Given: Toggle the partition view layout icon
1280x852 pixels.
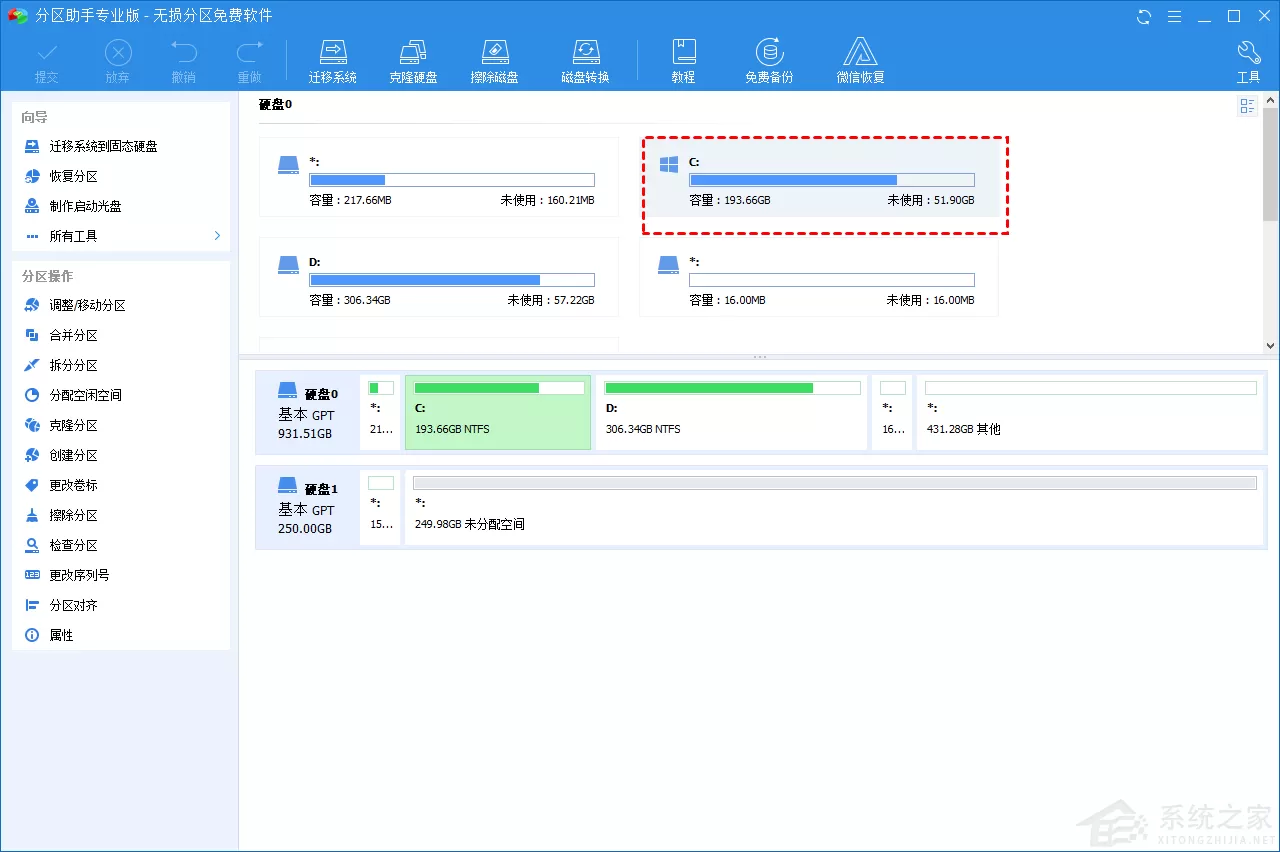Looking at the screenshot, I should (1247, 106).
